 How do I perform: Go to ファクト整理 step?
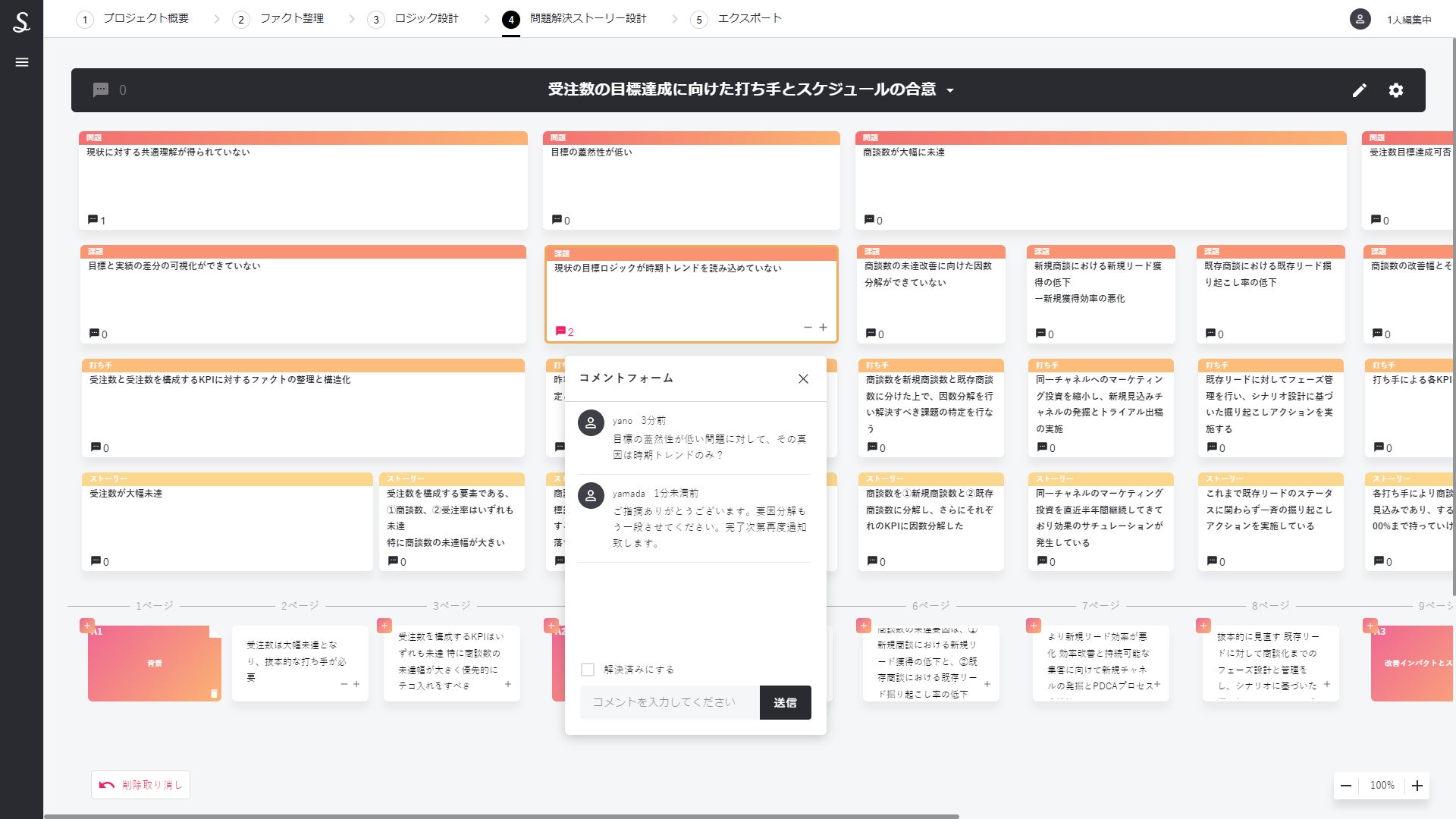pyautogui.click(x=291, y=18)
